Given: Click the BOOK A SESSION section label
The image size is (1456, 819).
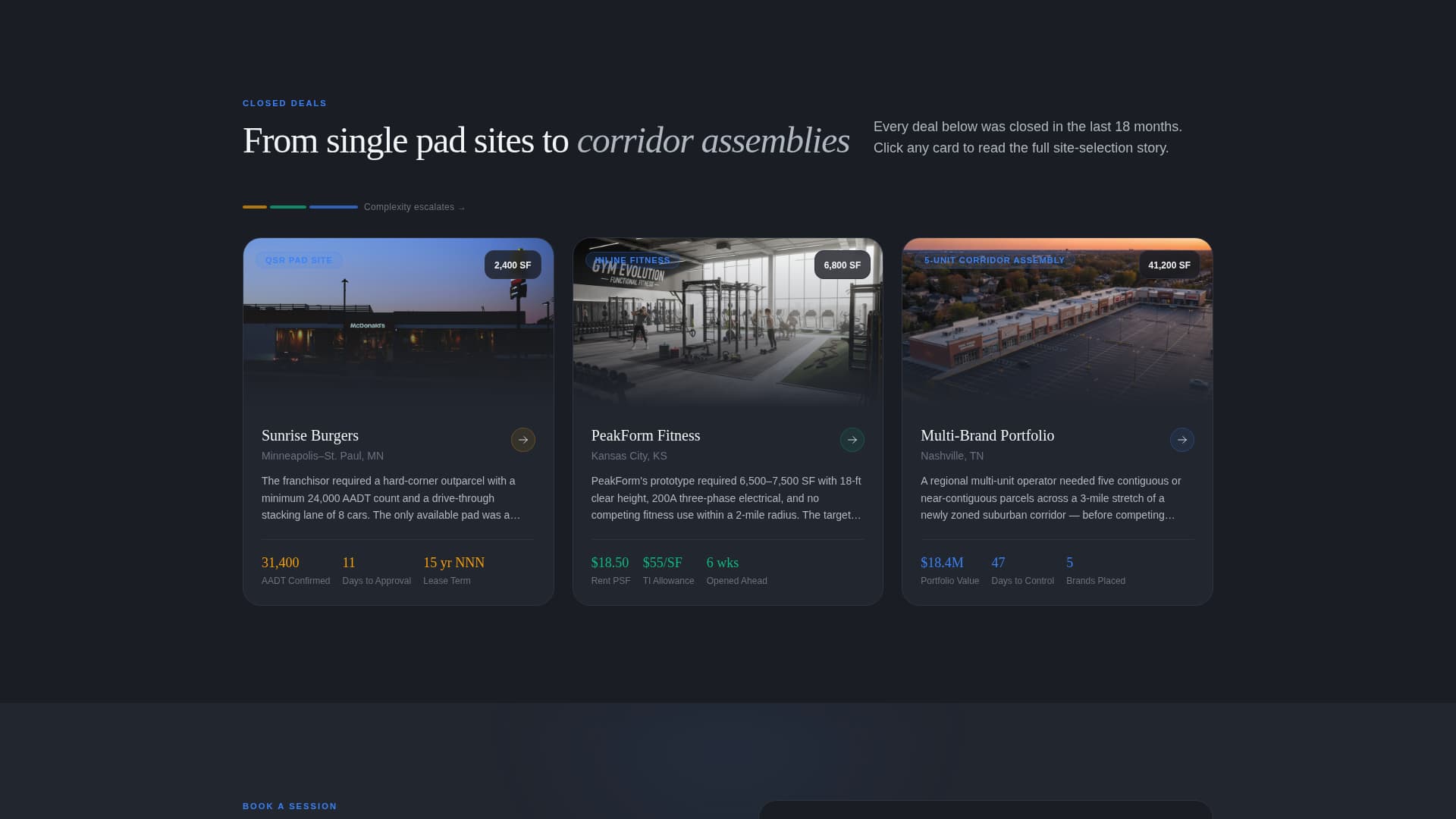Looking at the screenshot, I should point(289,806).
